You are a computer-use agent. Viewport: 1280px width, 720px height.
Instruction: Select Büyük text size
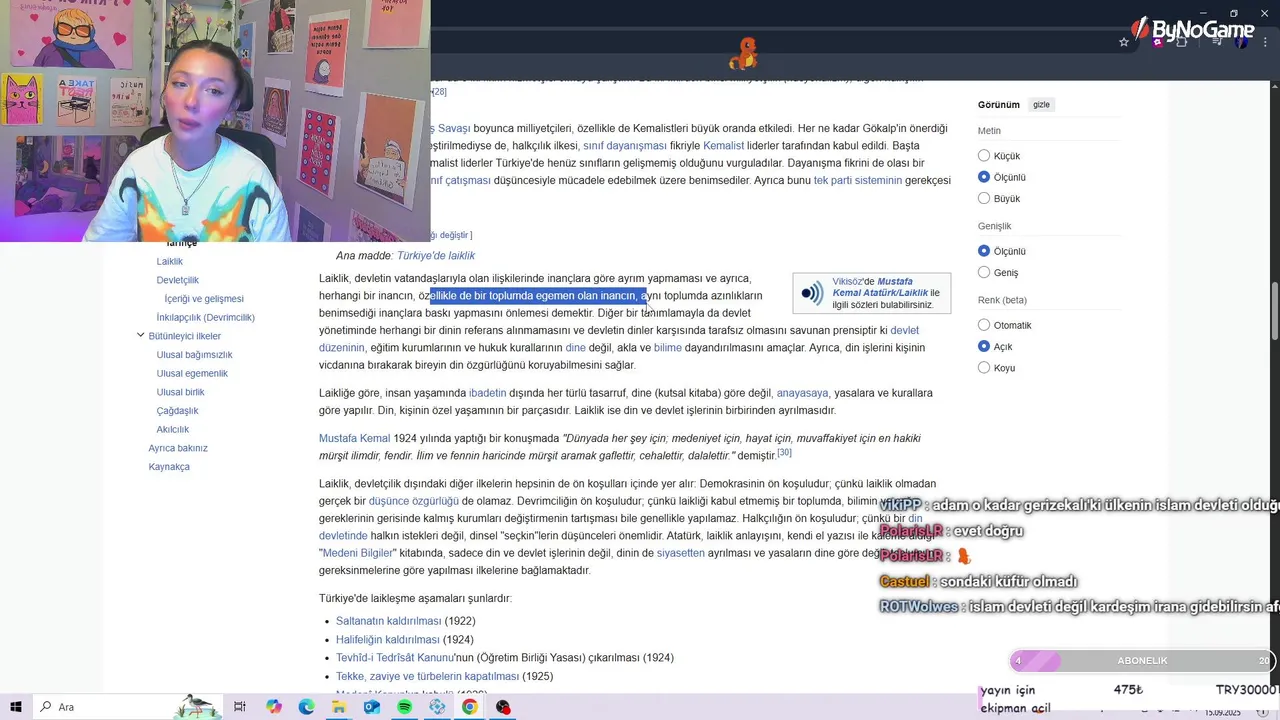tap(984, 199)
